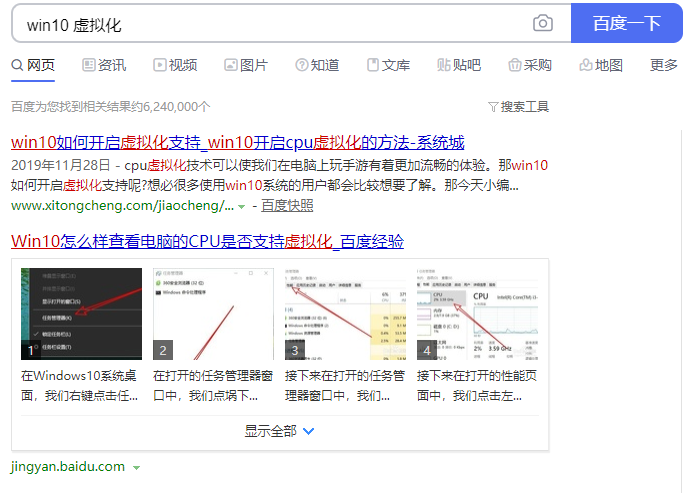Open step 2 task manager thumbnail
The width and height of the screenshot is (686, 493).
(213, 314)
